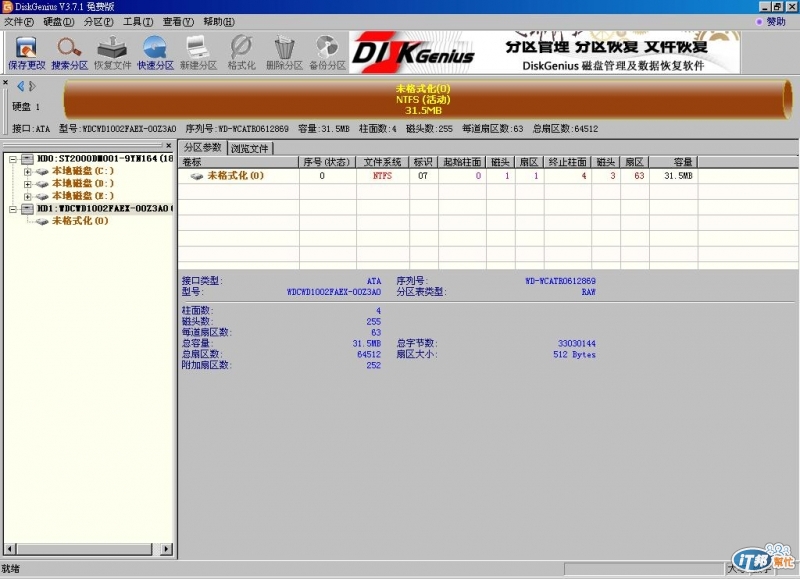This screenshot has height=579, width=800.
Task: Go to next disk with right arrow
Action: 32,86
